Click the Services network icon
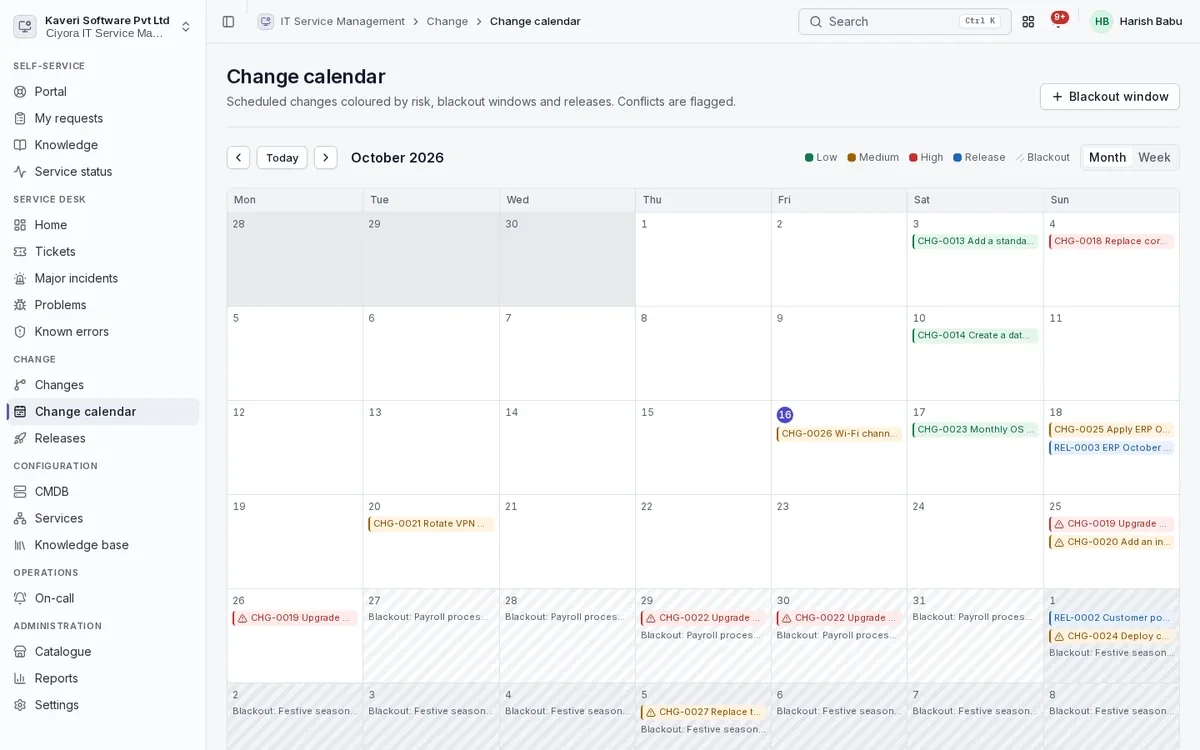The image size is (1200, 750). pos(20,518)
